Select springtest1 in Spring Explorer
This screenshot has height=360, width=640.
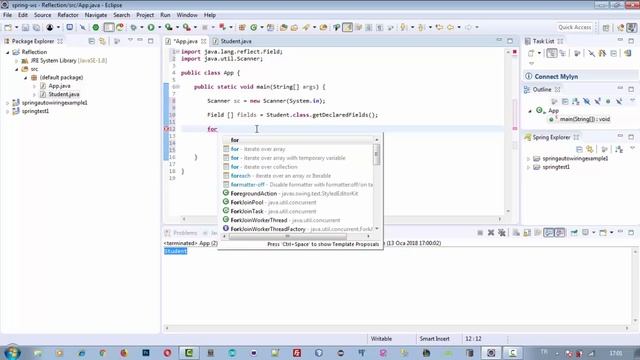coord(556,167)
